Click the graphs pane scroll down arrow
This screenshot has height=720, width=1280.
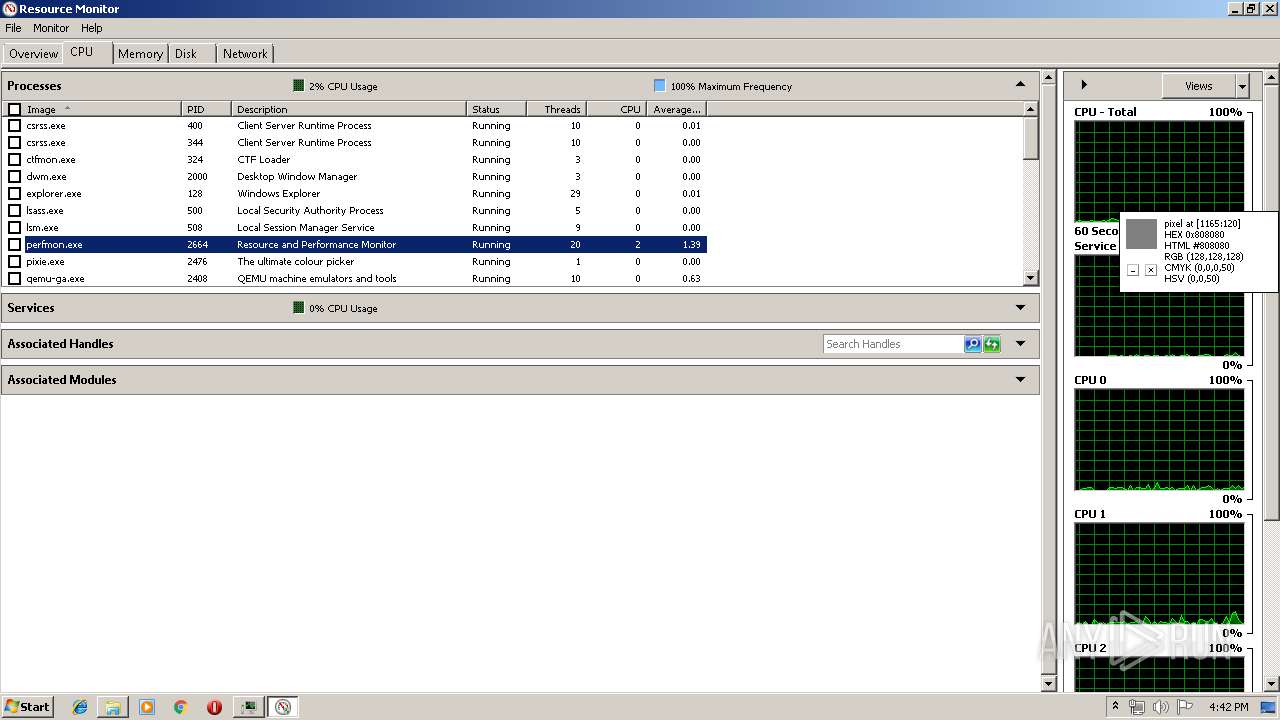(1272, 682)
